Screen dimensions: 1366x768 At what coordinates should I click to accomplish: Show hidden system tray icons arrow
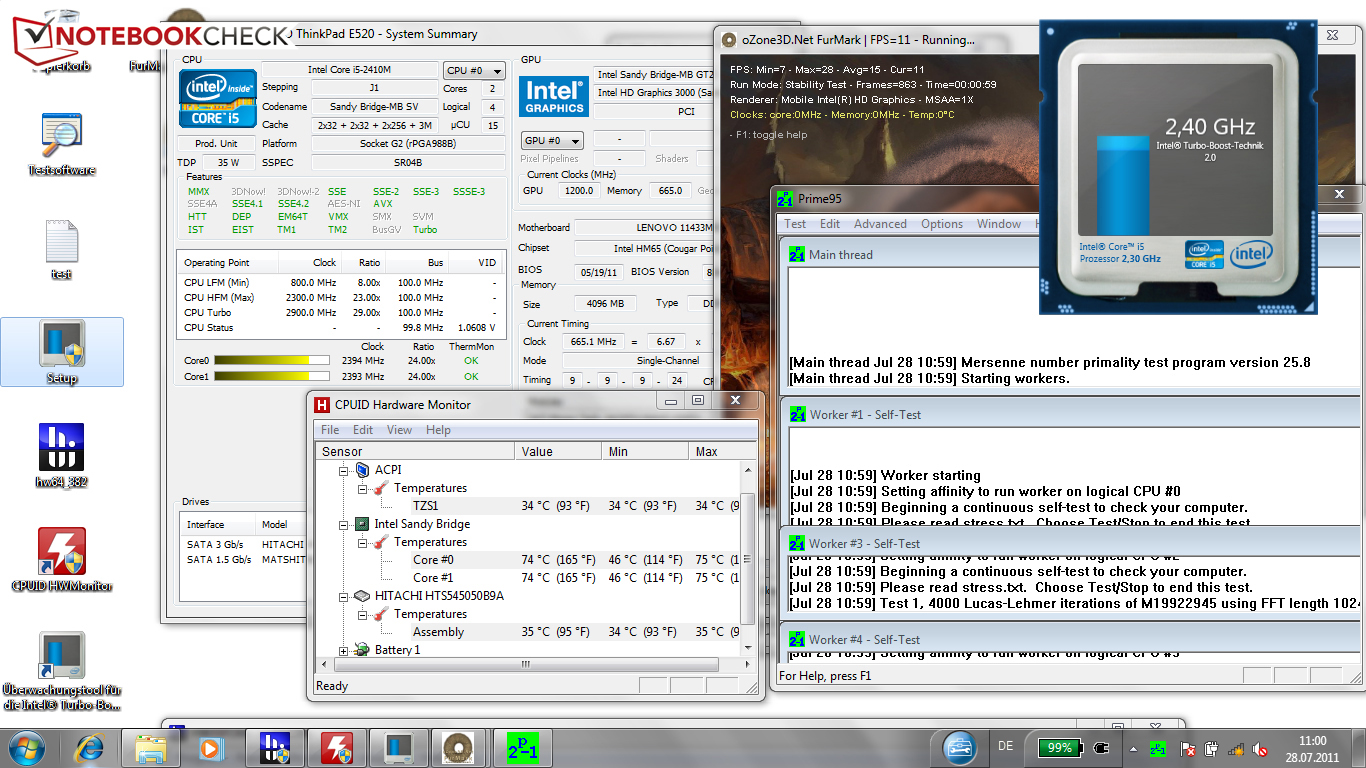pos(1133,748)
